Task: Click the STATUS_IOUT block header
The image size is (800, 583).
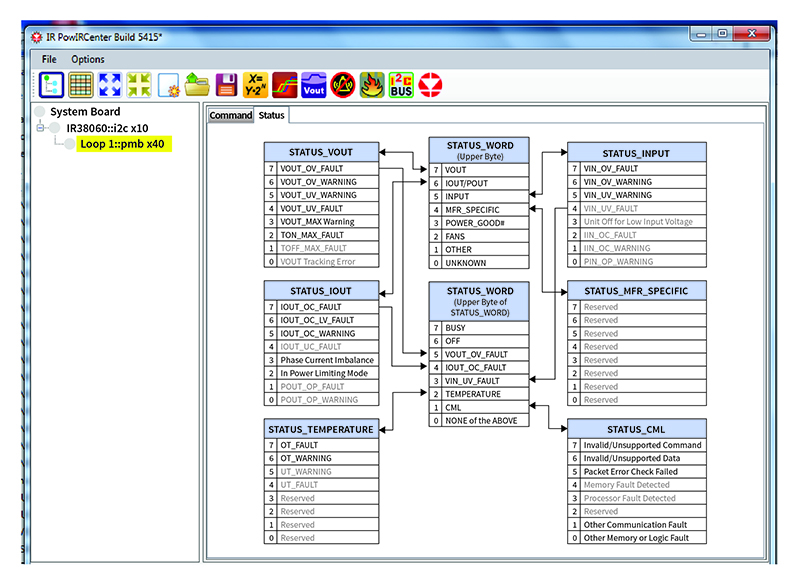Action: point(321,291)
